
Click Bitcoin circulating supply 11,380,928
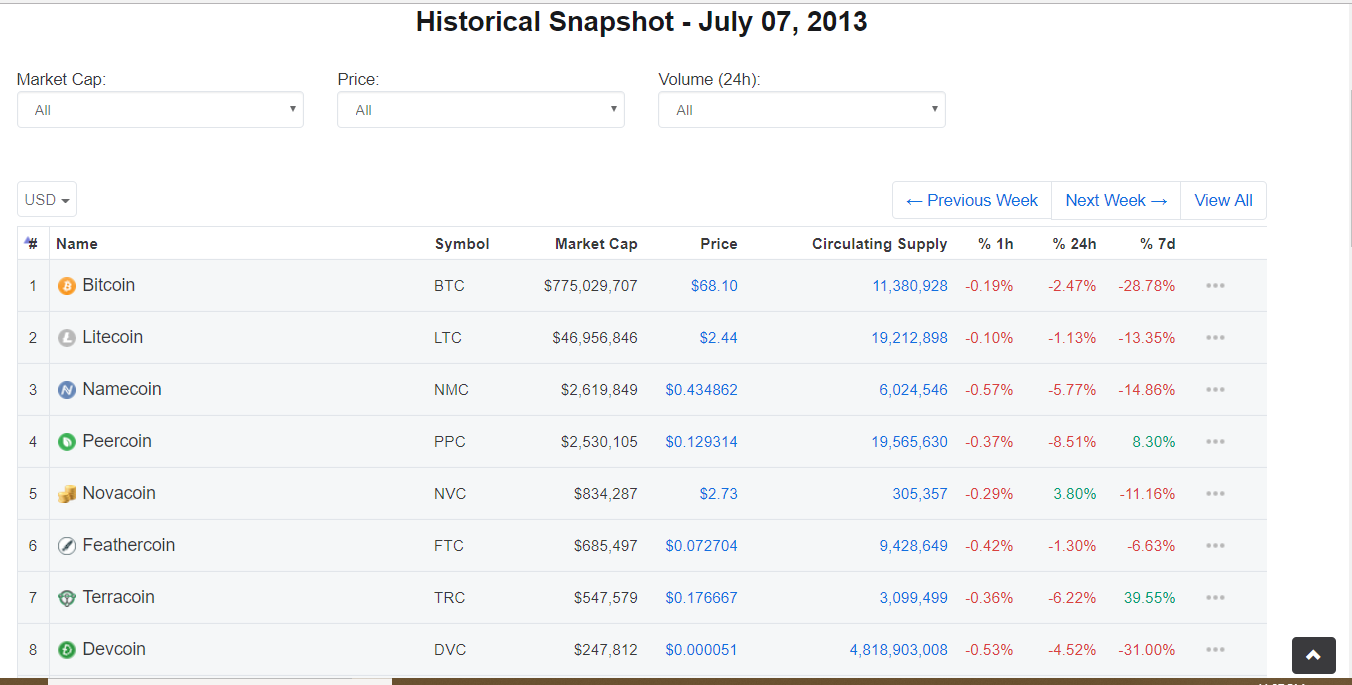[910, 286]
